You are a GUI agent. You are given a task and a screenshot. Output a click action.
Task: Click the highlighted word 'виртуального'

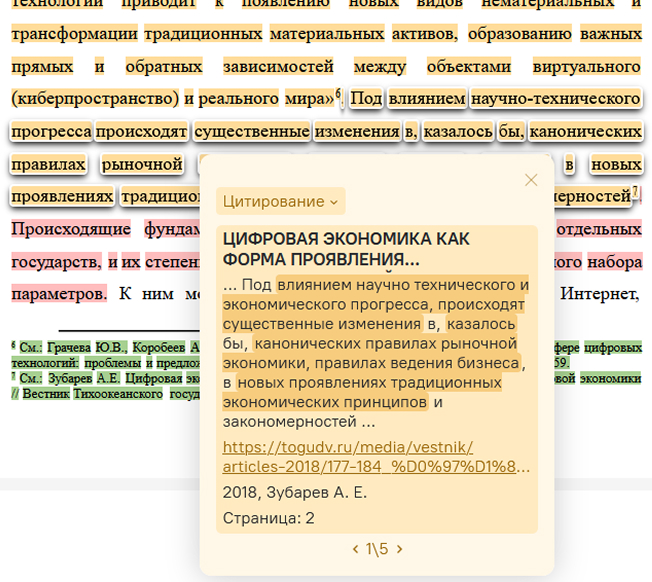(x=587, y=67)
